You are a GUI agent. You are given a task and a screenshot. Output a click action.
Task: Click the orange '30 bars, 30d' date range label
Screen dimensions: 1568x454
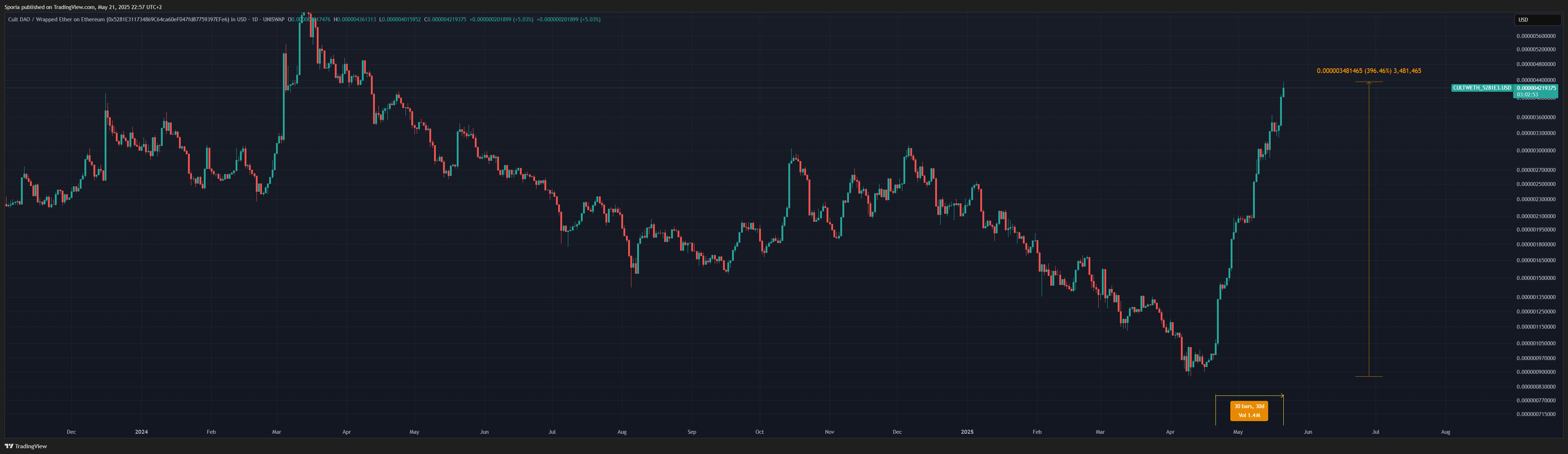[x=1249, y=411]
